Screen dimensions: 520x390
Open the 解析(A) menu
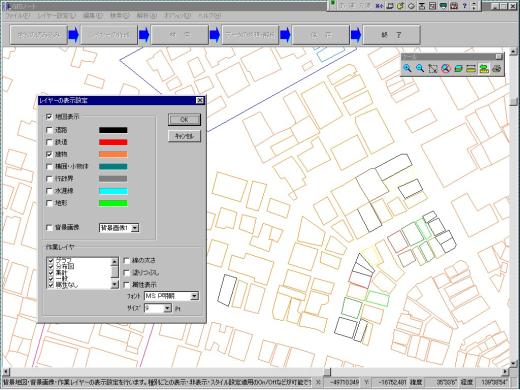(x=147, y=15)
